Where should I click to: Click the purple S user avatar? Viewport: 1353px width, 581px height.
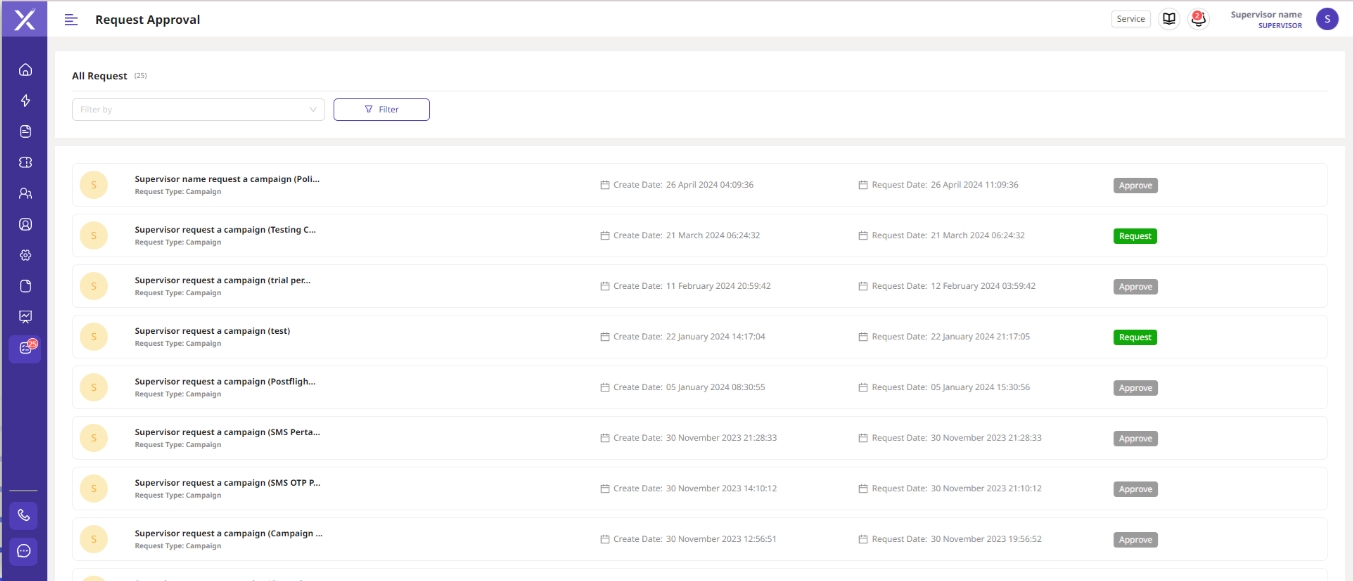pyautogui.click(x=1327, y=19)
